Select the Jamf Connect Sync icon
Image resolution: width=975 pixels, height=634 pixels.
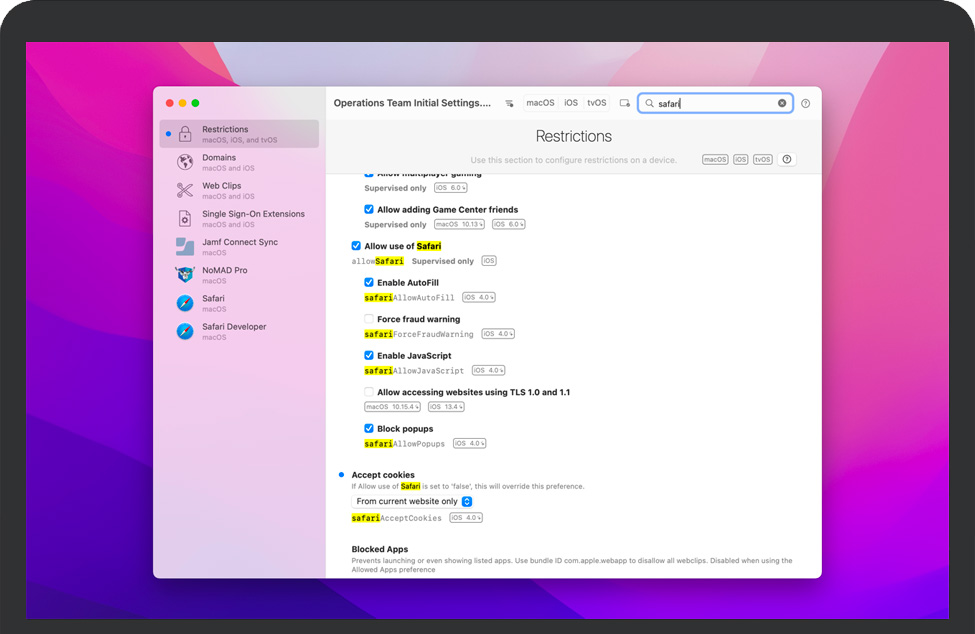coord(185,246)
